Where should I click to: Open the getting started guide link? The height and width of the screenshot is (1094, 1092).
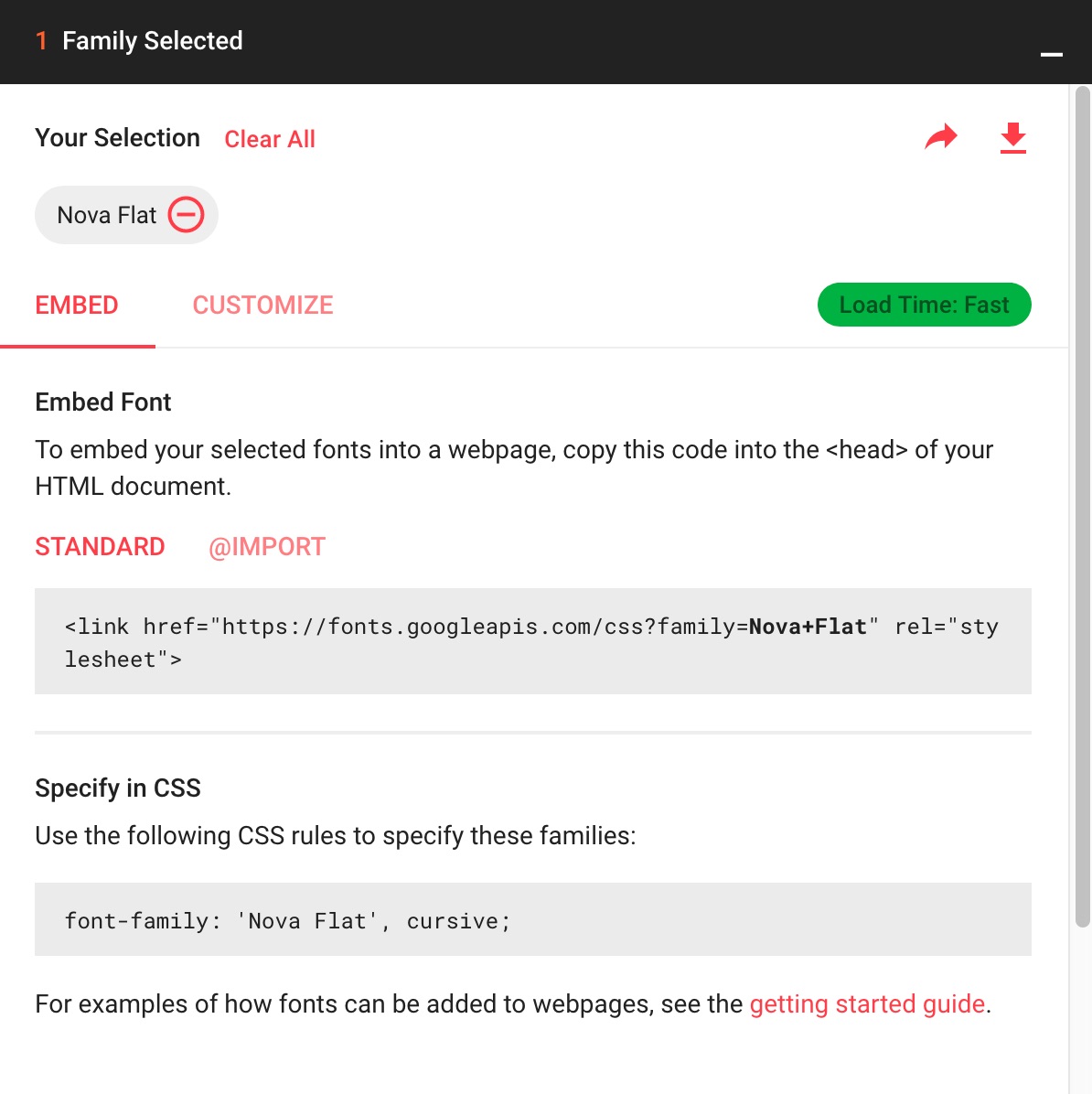click(x=867, y=1004)
